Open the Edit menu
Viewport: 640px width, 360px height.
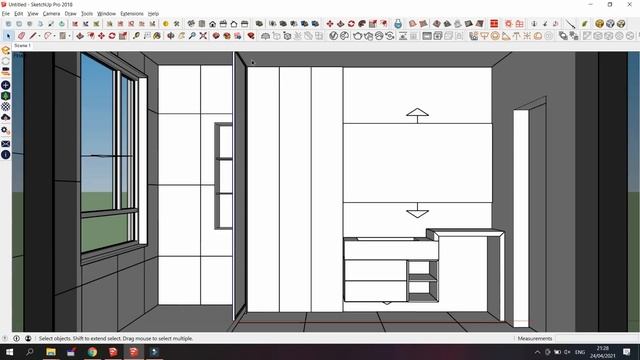pyautogui.click(x=19, y=13)
